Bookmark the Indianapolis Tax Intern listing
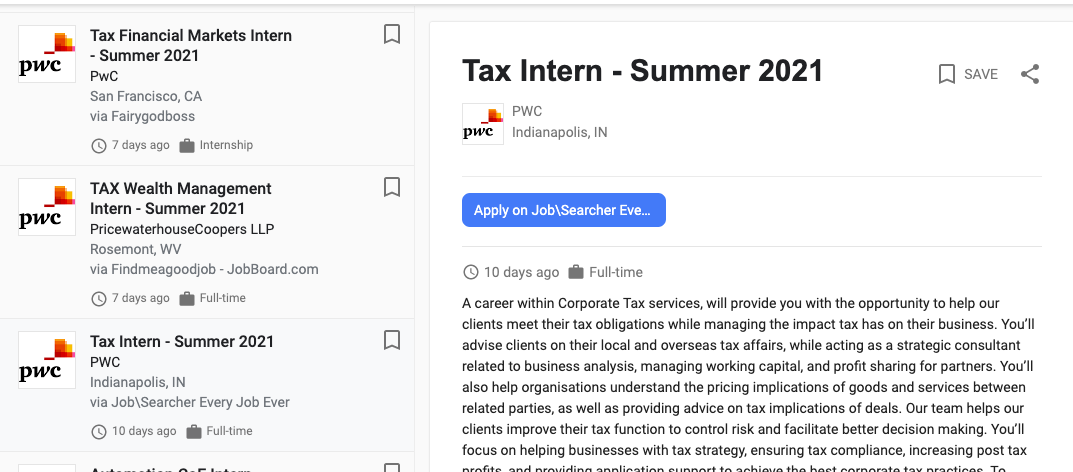 click(x=392, y=341)
